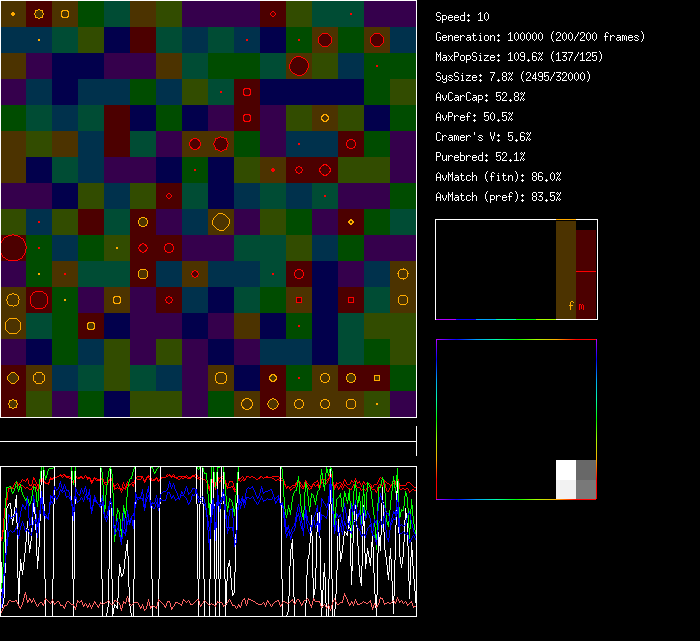Click the red 'm' label in histogram panel
This screenshot has width=700, height=641.
[x=581, y=306]
